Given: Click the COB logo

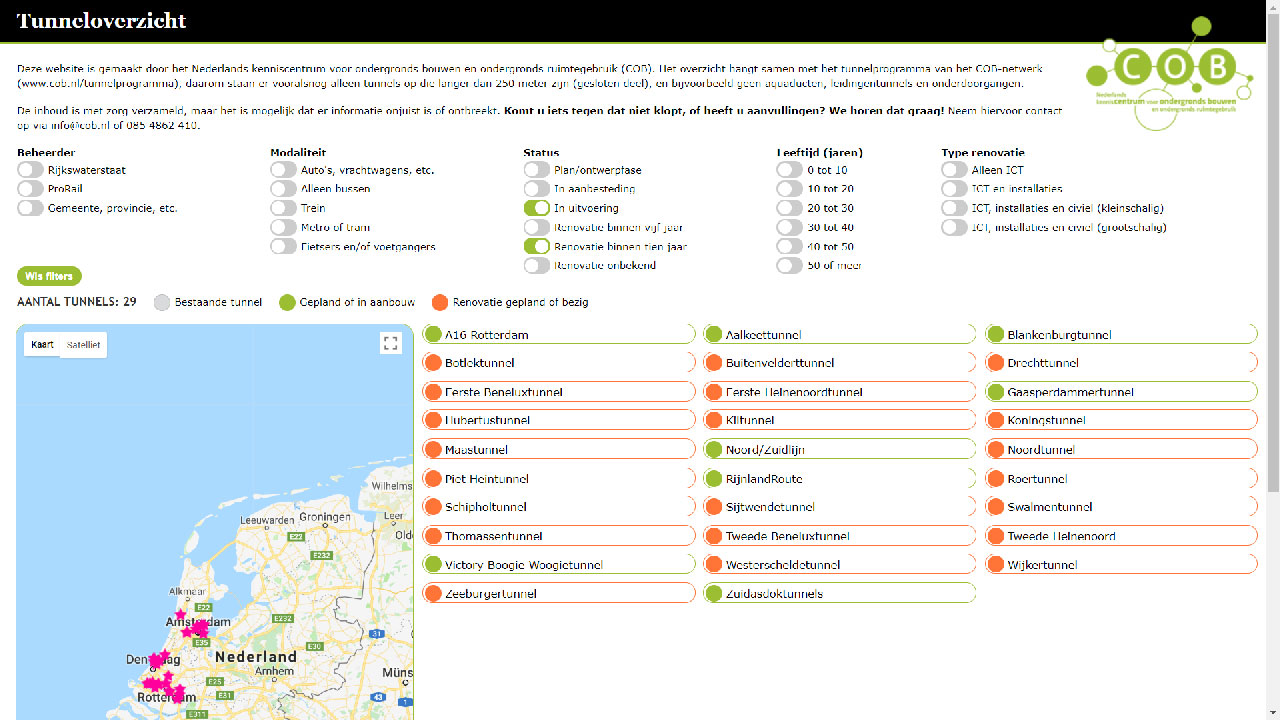Looking at the screenshot, I should pyautogui.click(x=1167, y=74).
